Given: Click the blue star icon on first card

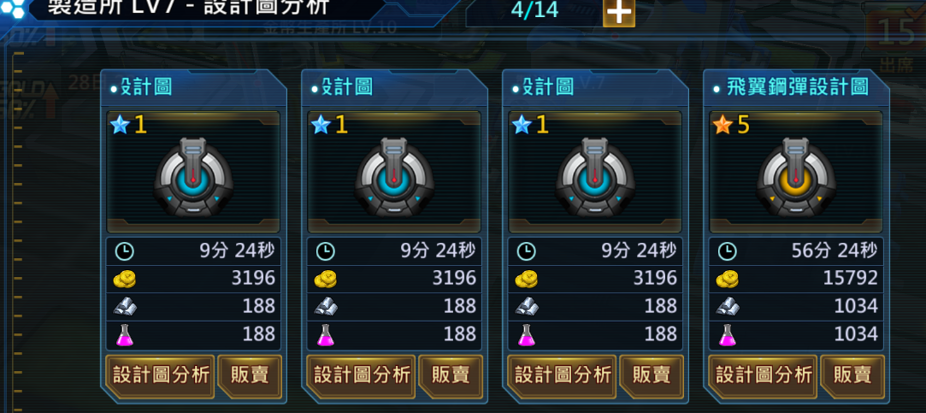Looking at the screenshot, I should (x=120, y=125).
